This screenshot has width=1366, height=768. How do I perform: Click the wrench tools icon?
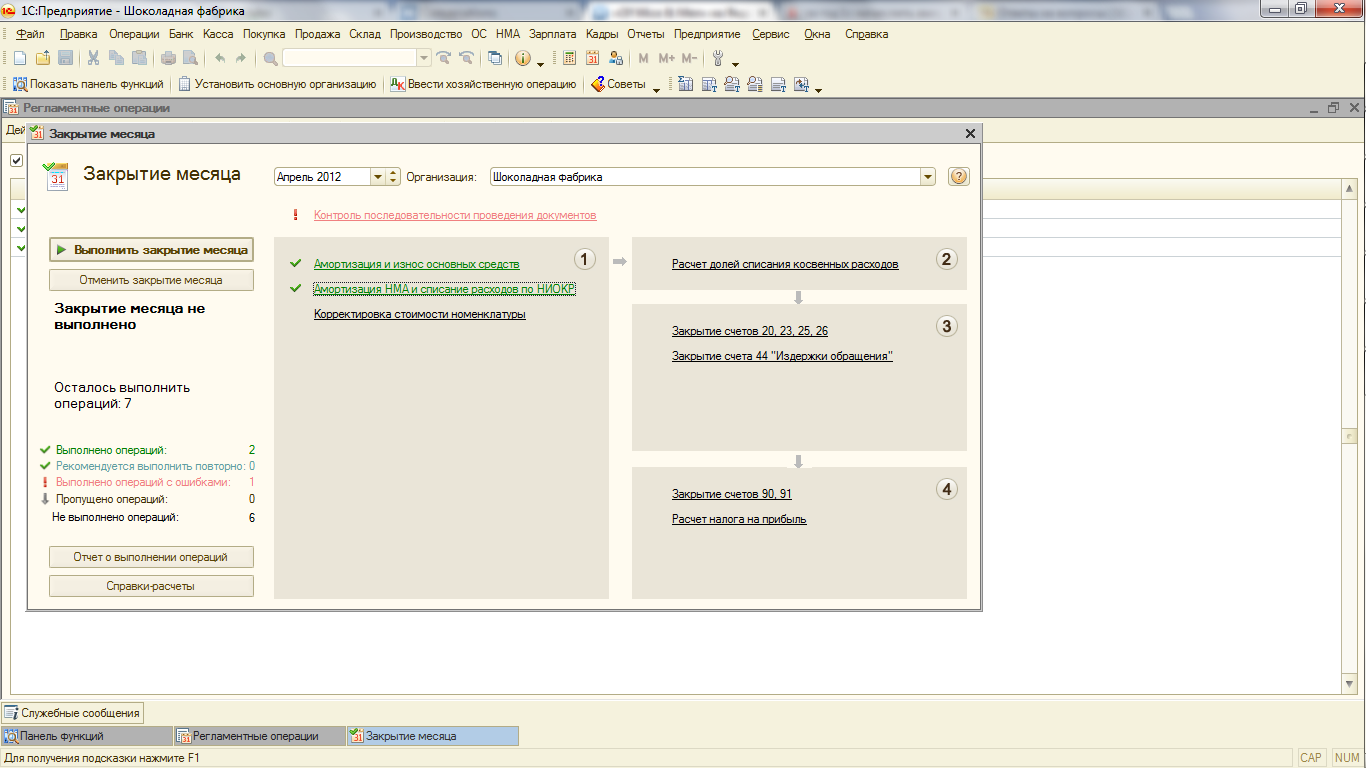pyautogui.click(x=717, y=58)
